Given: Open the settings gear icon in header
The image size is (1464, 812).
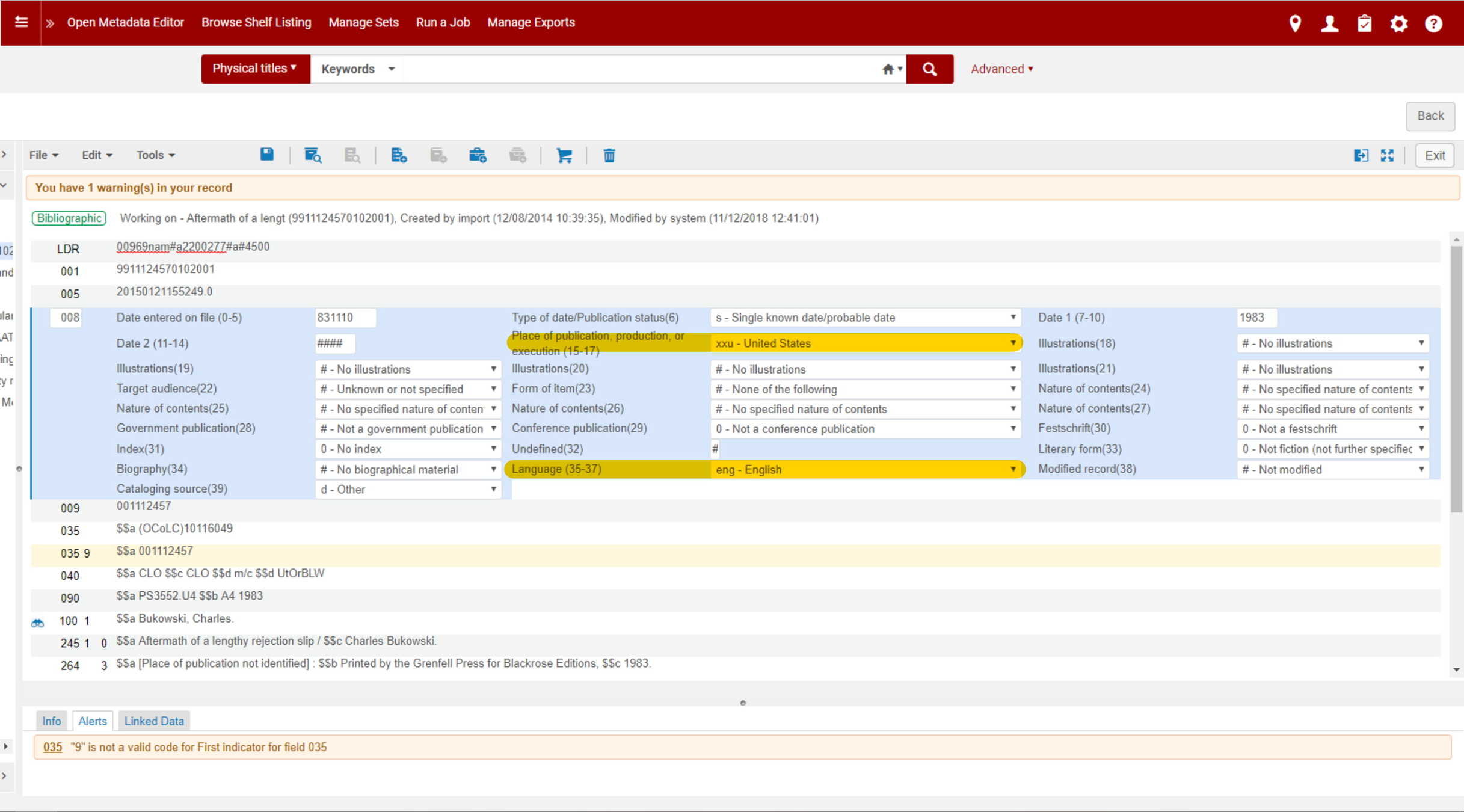Looking at the screenshot, I should (1399, 23).
